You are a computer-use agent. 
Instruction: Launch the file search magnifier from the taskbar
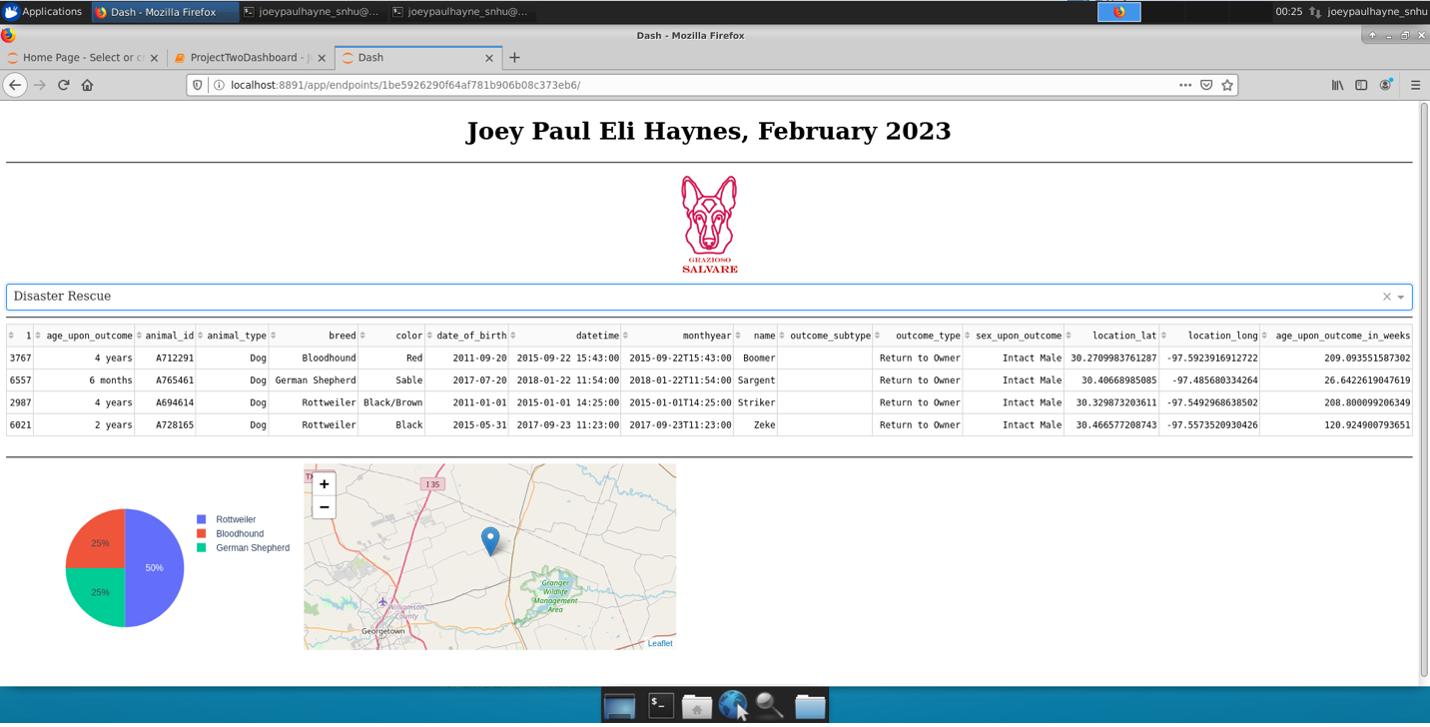(x=770, y=705)
